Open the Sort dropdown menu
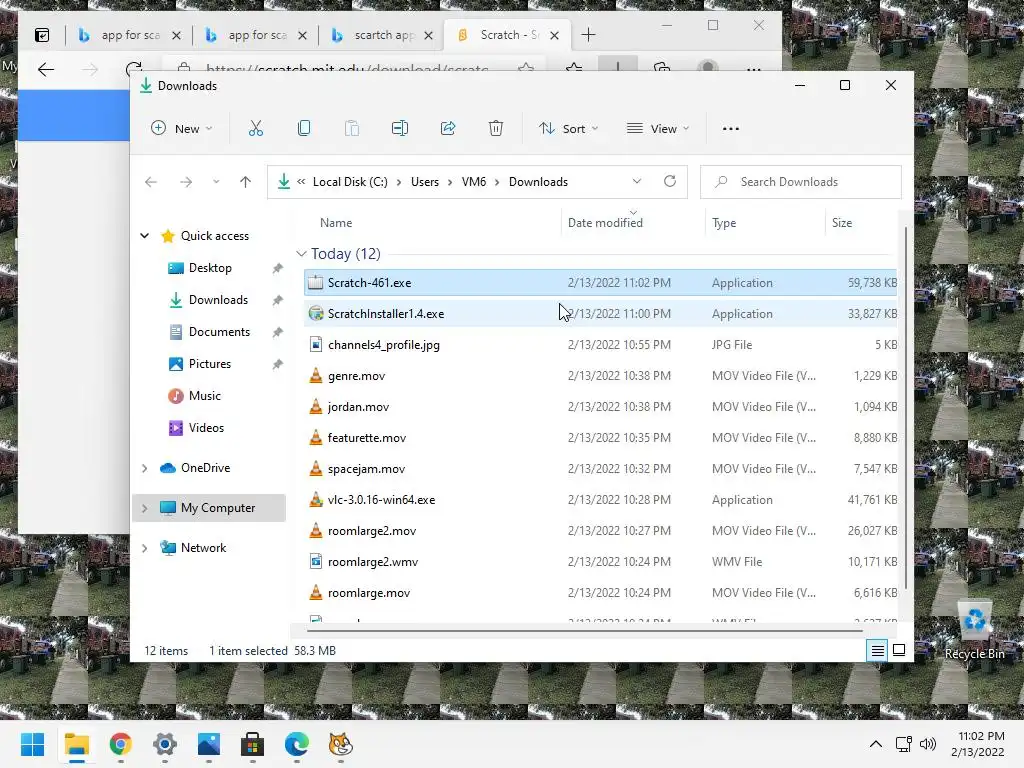The width and height of the screenshot is (1024, 768). click(x=568, y=129)
